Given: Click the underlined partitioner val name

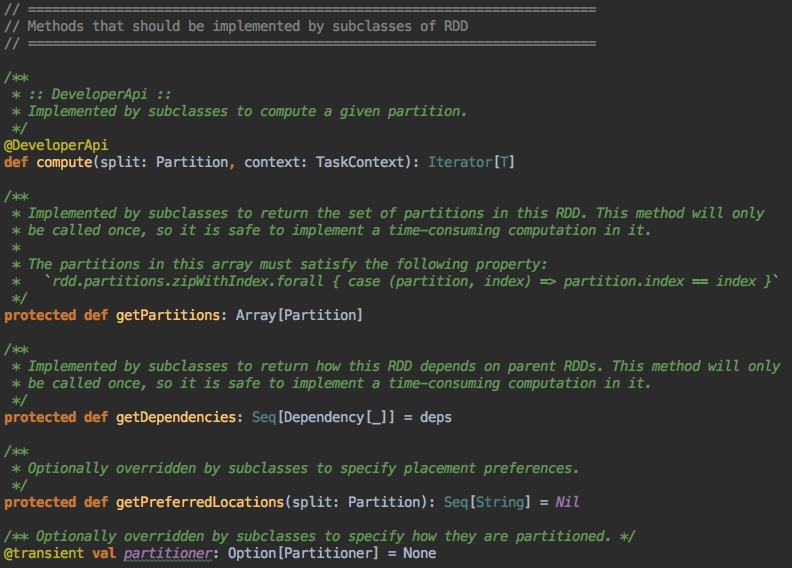Looking at the screenshot, I should pos(166,553).
